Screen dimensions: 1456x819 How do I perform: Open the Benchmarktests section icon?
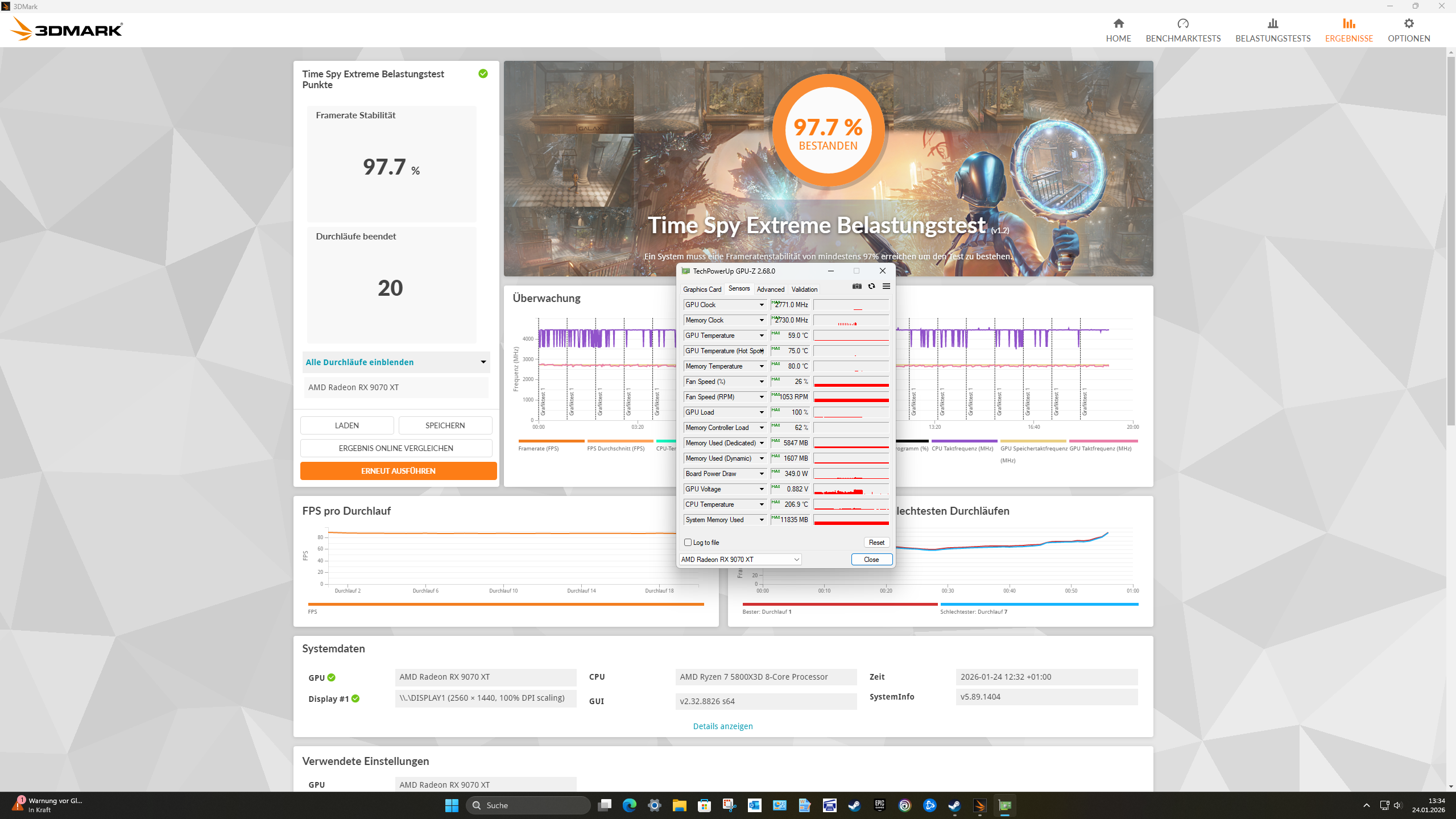tap(1183, 24)
